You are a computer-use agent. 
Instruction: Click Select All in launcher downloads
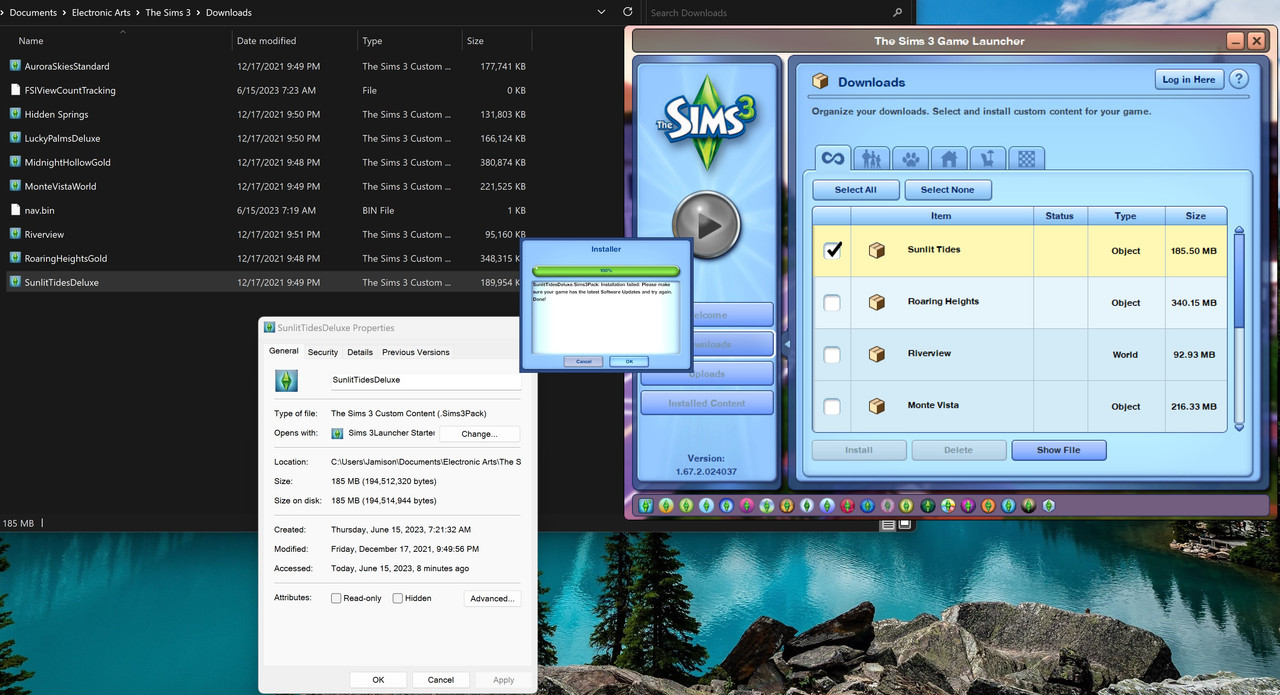(x=856, y=190)
